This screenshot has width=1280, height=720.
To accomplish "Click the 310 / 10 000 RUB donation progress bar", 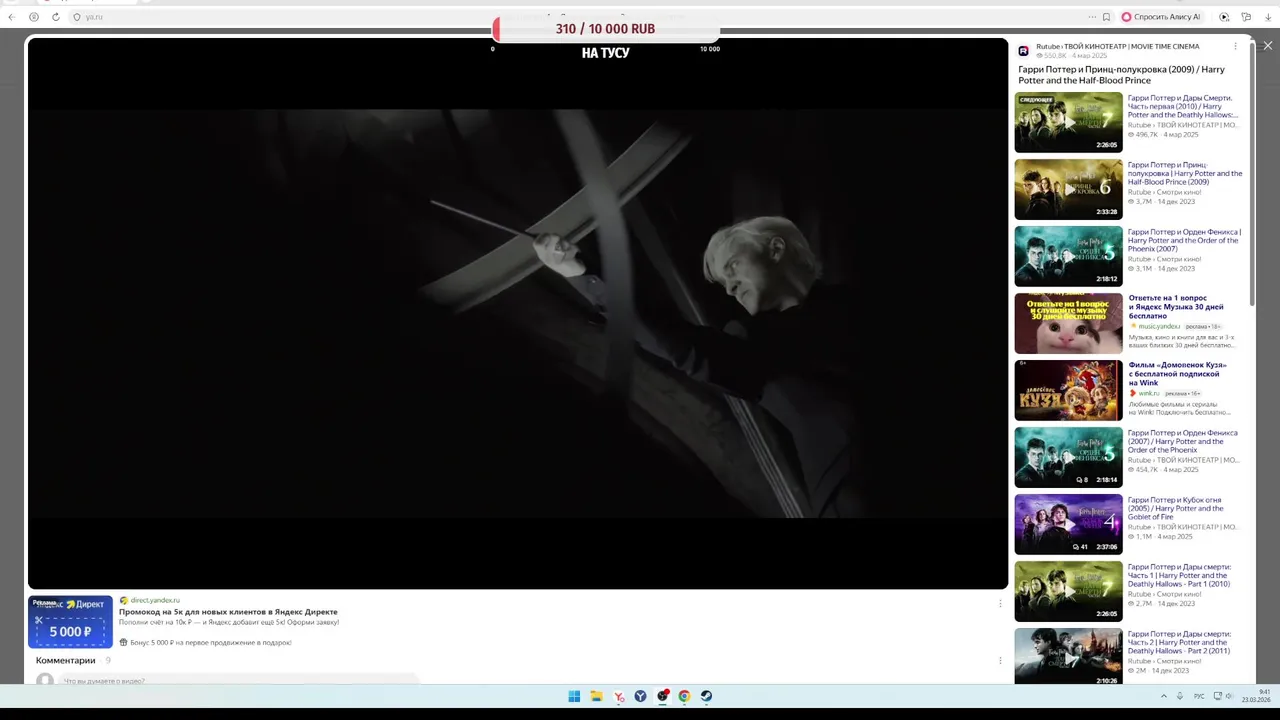I will [x=606, y=29].
